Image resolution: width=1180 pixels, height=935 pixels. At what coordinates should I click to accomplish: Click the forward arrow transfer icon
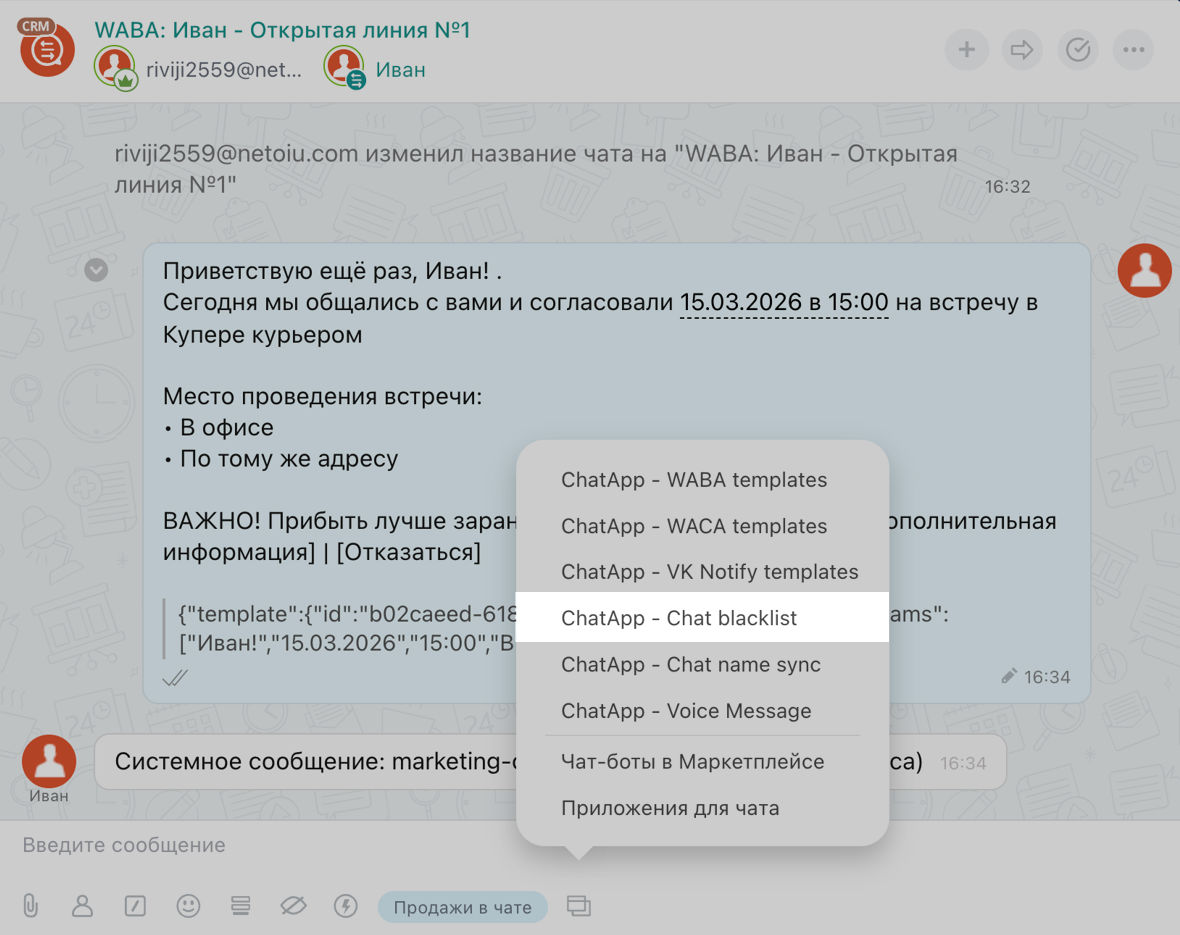tap(1022, 49)
